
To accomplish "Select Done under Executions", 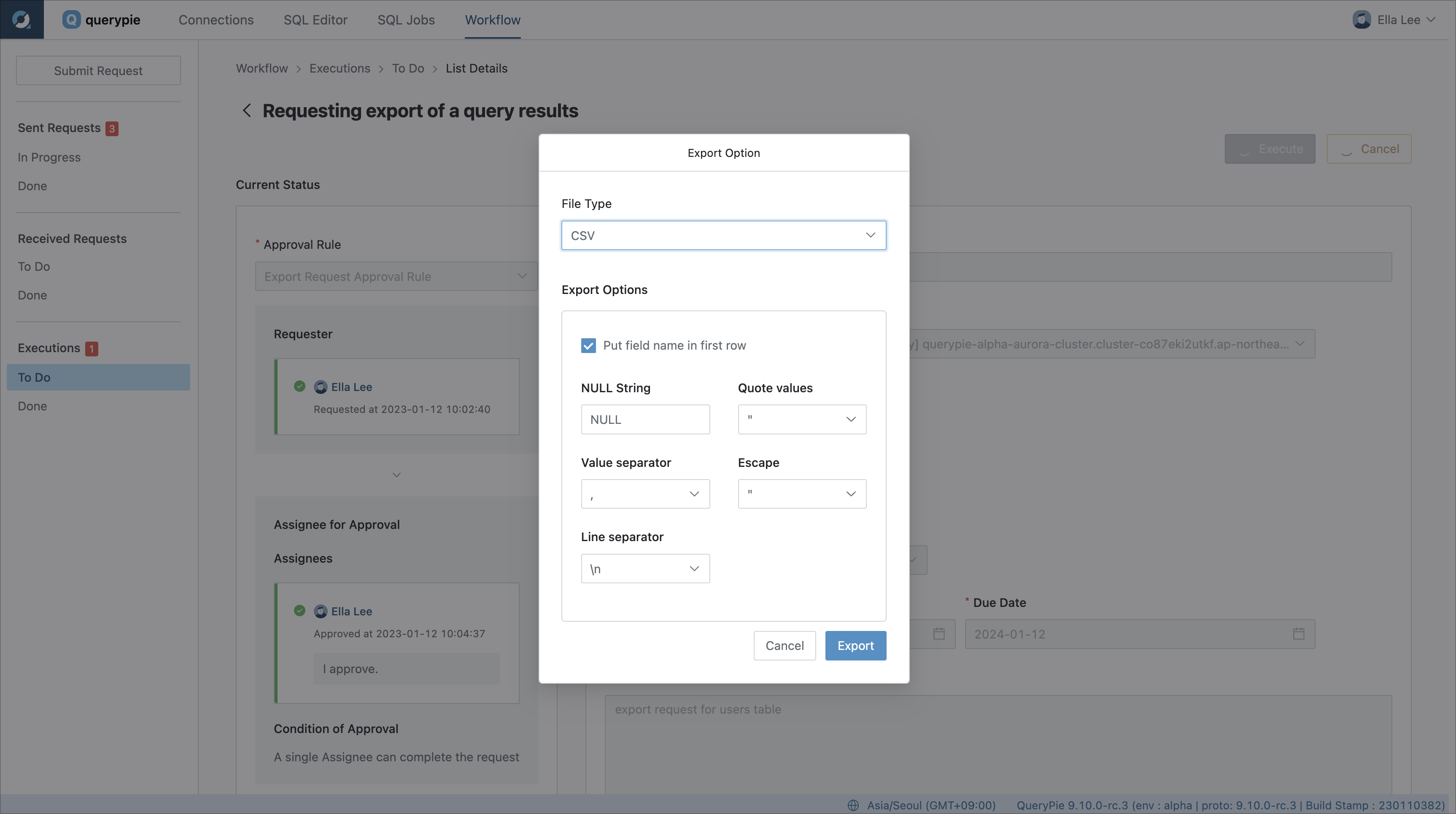I will (32, 406).
